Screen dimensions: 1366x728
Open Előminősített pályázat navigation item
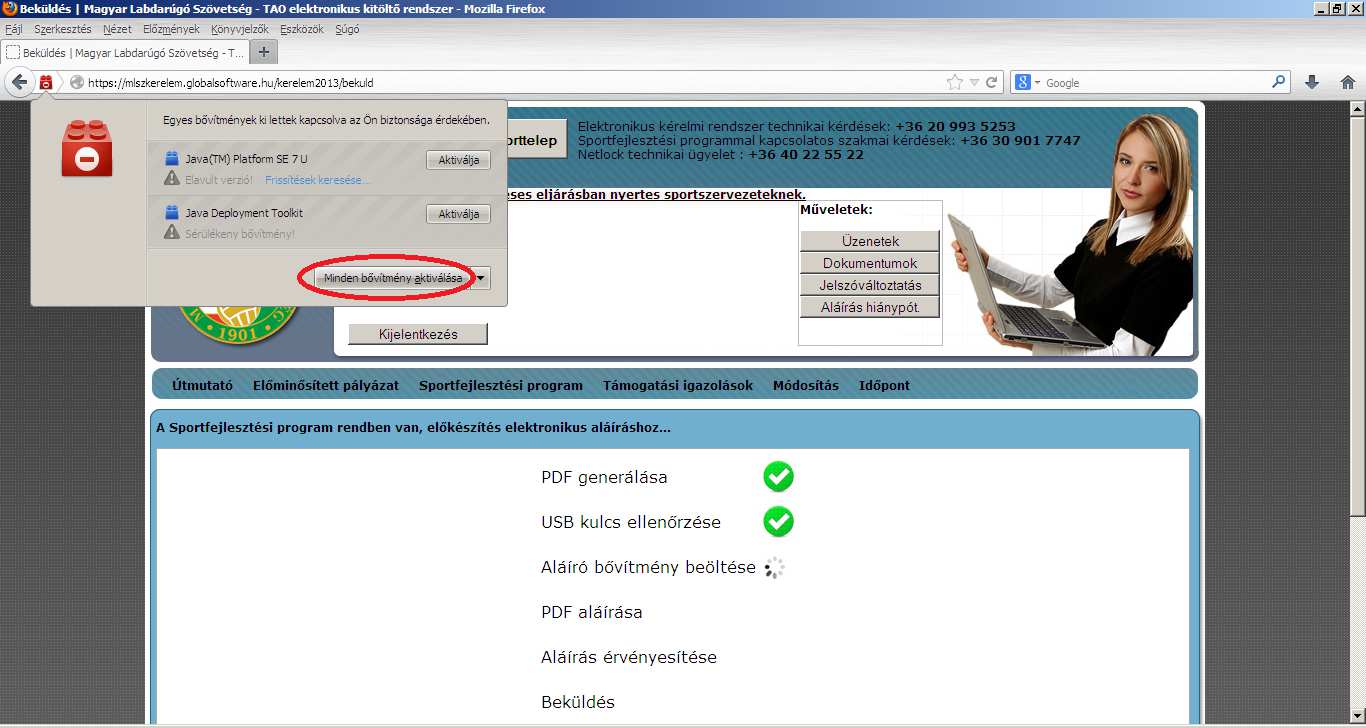(326, 385)
